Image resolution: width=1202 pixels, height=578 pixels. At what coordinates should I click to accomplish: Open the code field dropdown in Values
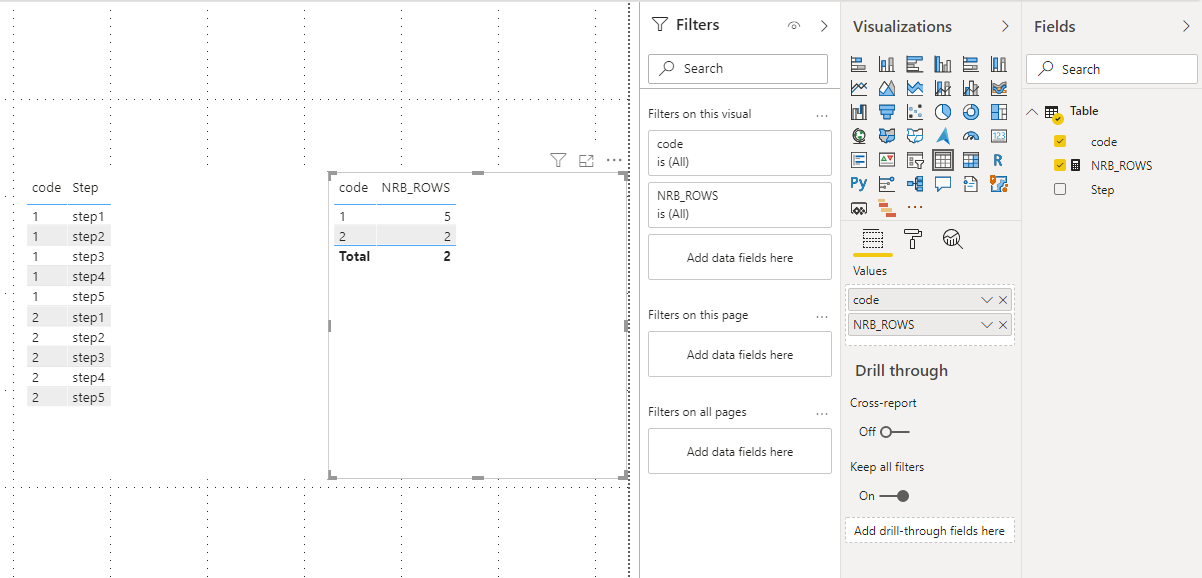(x=987, y=300)
